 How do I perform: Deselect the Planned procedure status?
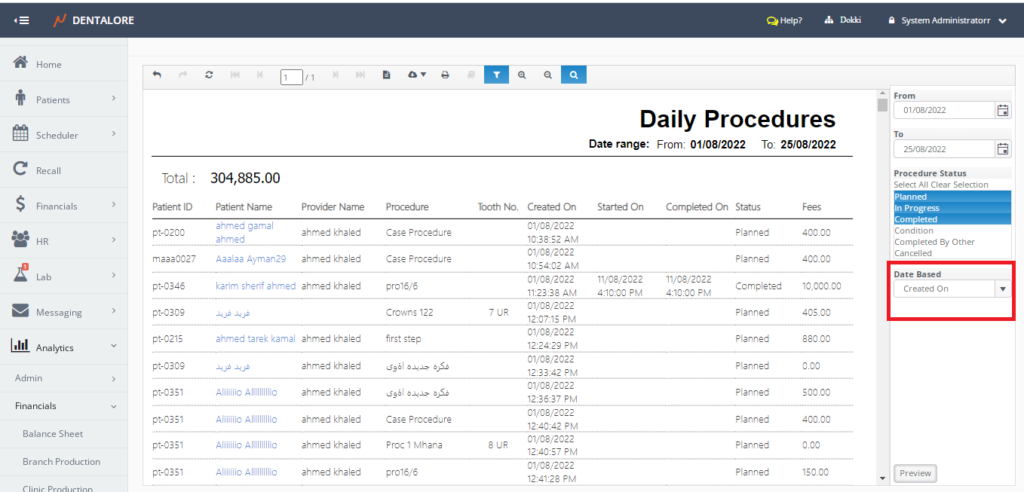pyautogui.click(x=911, y=197)
